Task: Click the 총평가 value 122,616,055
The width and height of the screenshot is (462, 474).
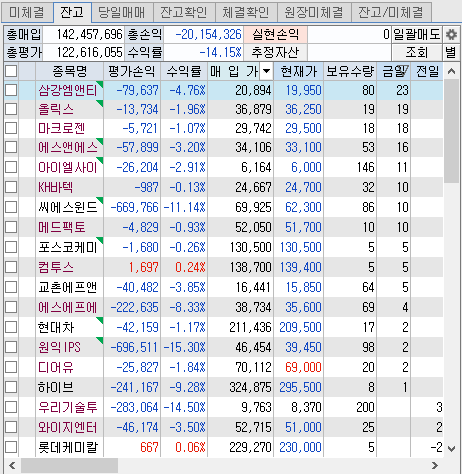Action: click(x=90, y=52)
